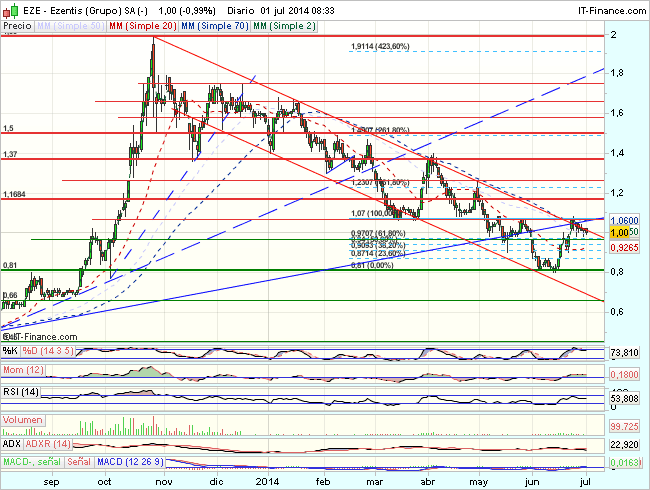This screenshot has height=490, width=650.
Task: Open the %K stochastic indicator label
Action: pyautogui.click(x=11, y=350)
